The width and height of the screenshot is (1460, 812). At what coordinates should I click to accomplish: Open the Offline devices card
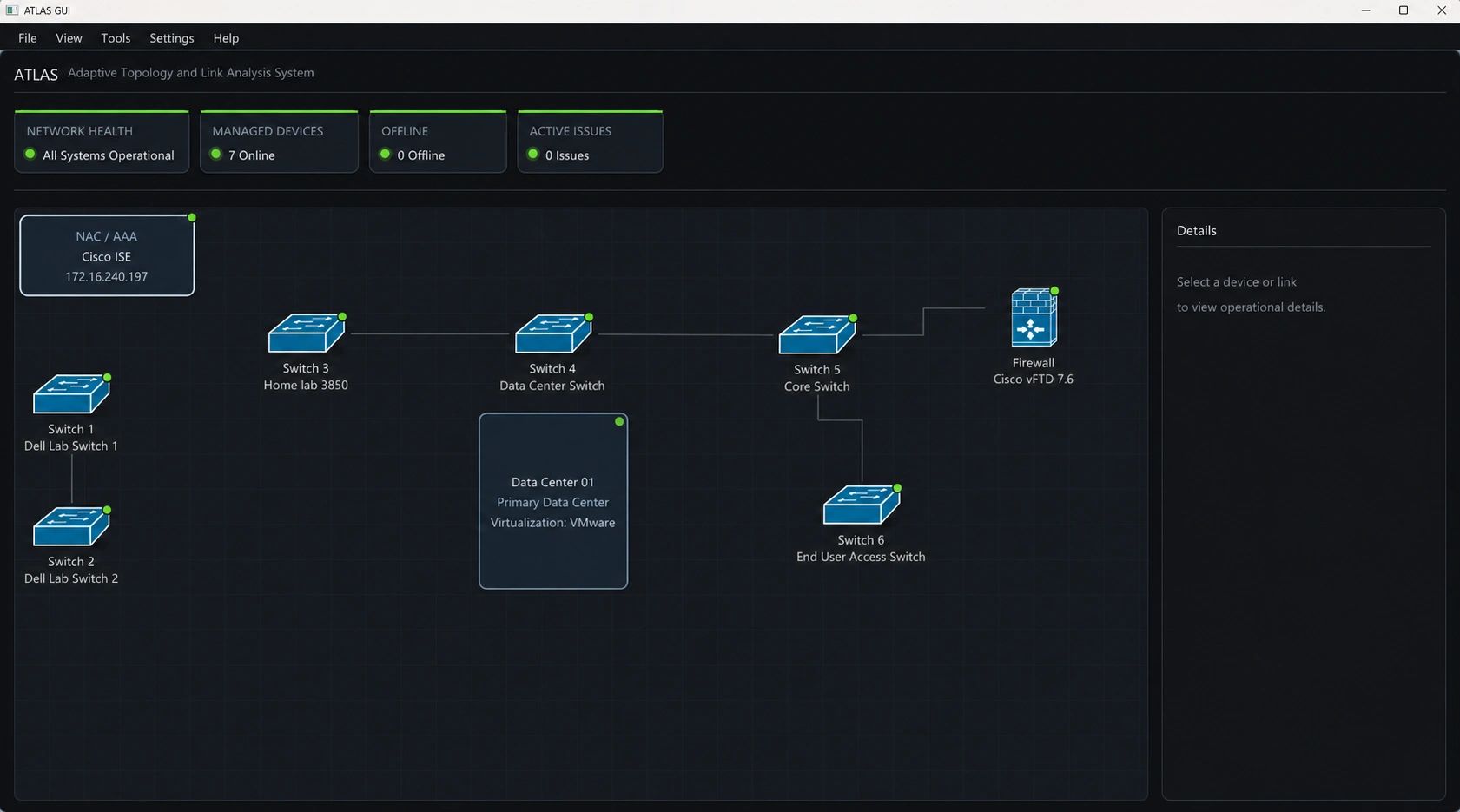438,142
